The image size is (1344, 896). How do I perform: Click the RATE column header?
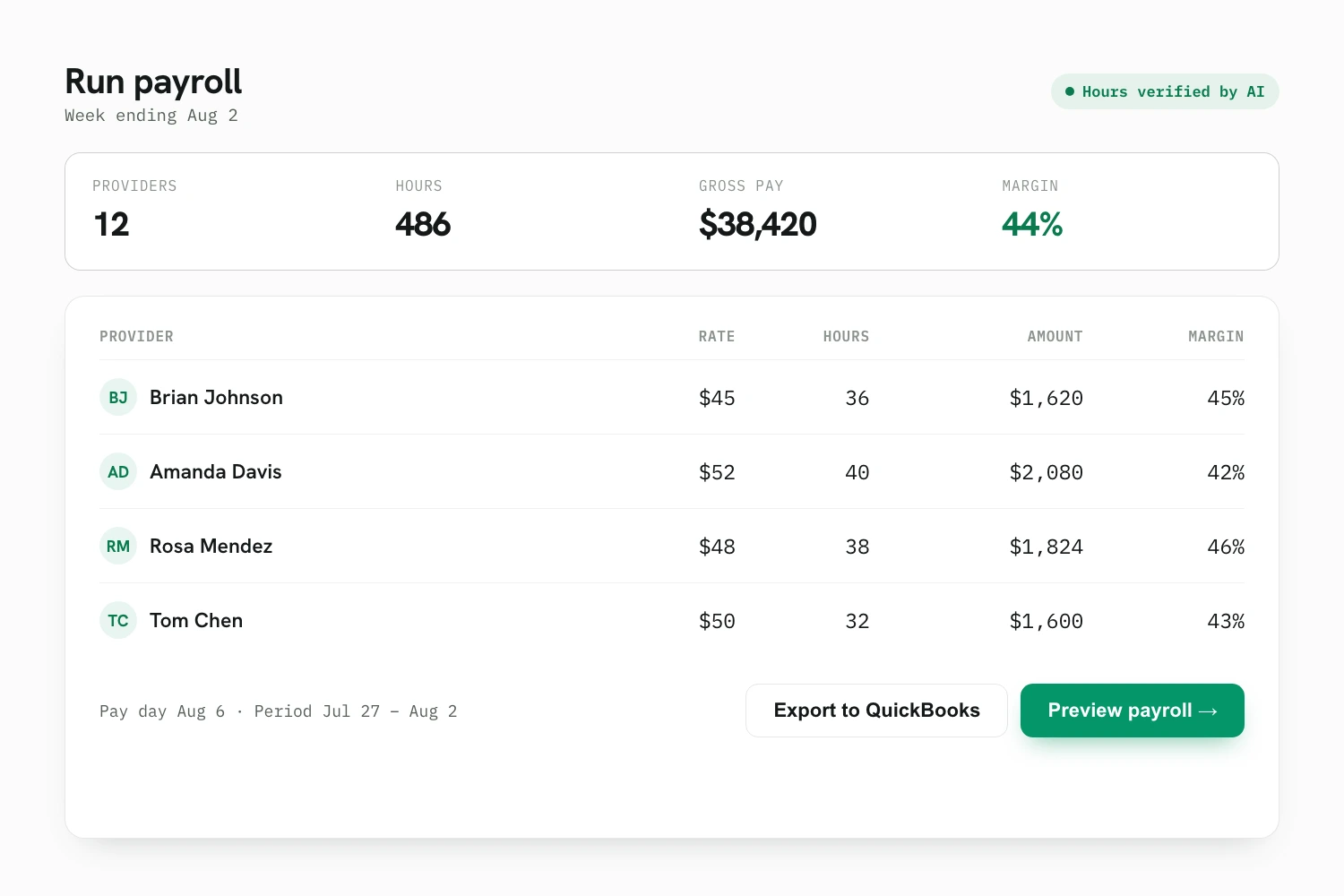click(x=717, y=336)
